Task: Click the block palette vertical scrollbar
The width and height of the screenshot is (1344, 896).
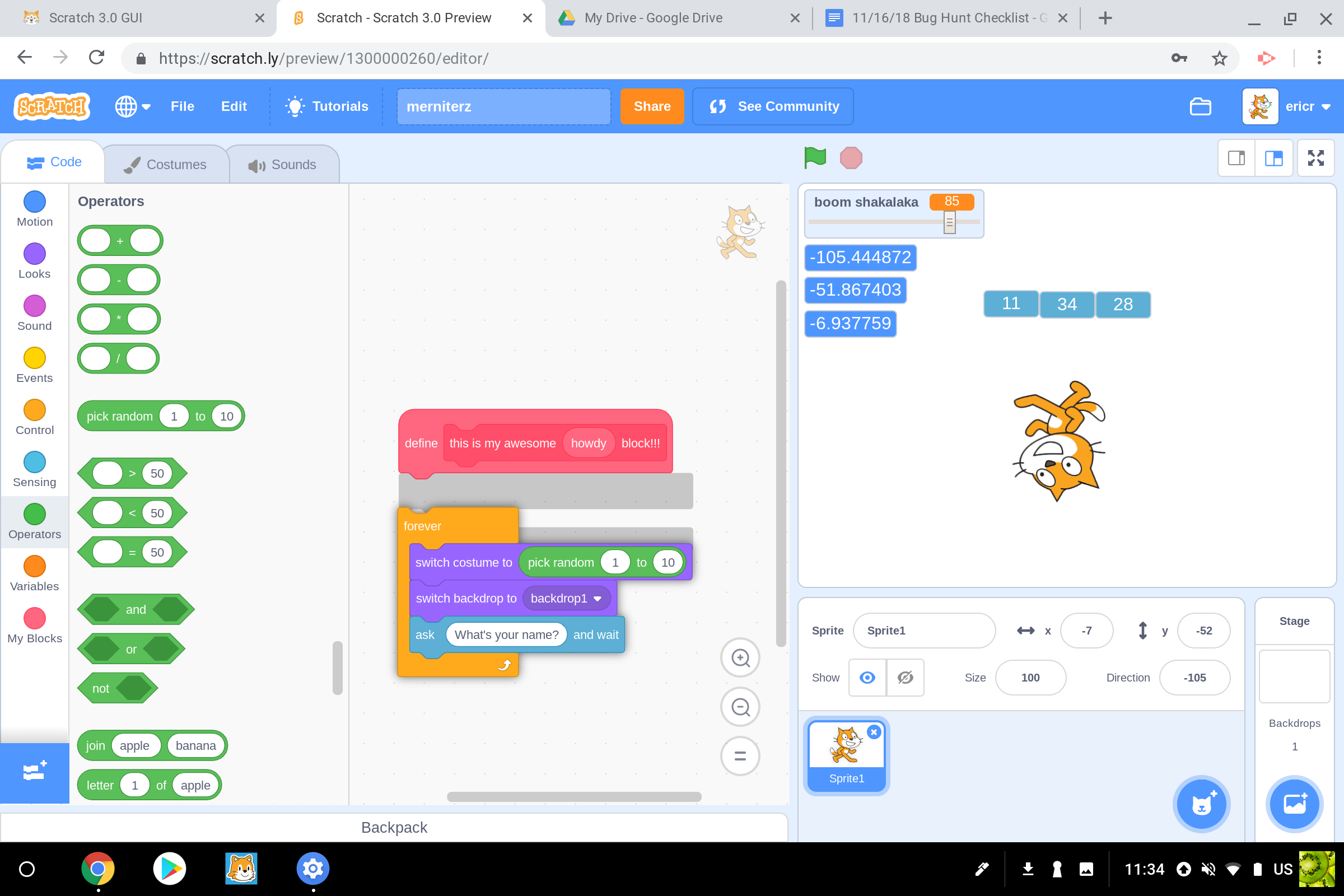Action: [x=337, y=668]
